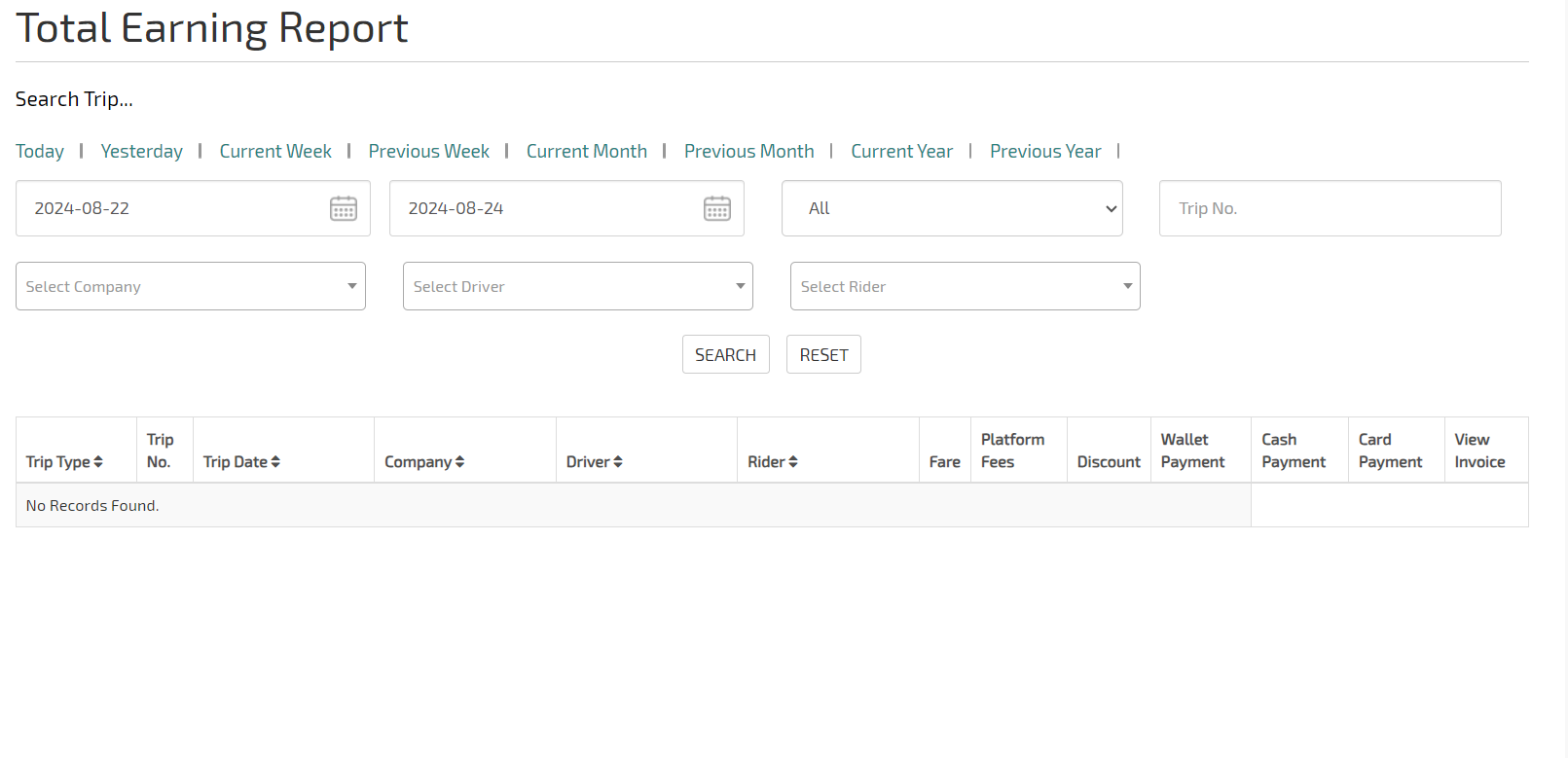Open the end date calendar icon
Screen dimensions: 1568x758
tap(716, 208)
